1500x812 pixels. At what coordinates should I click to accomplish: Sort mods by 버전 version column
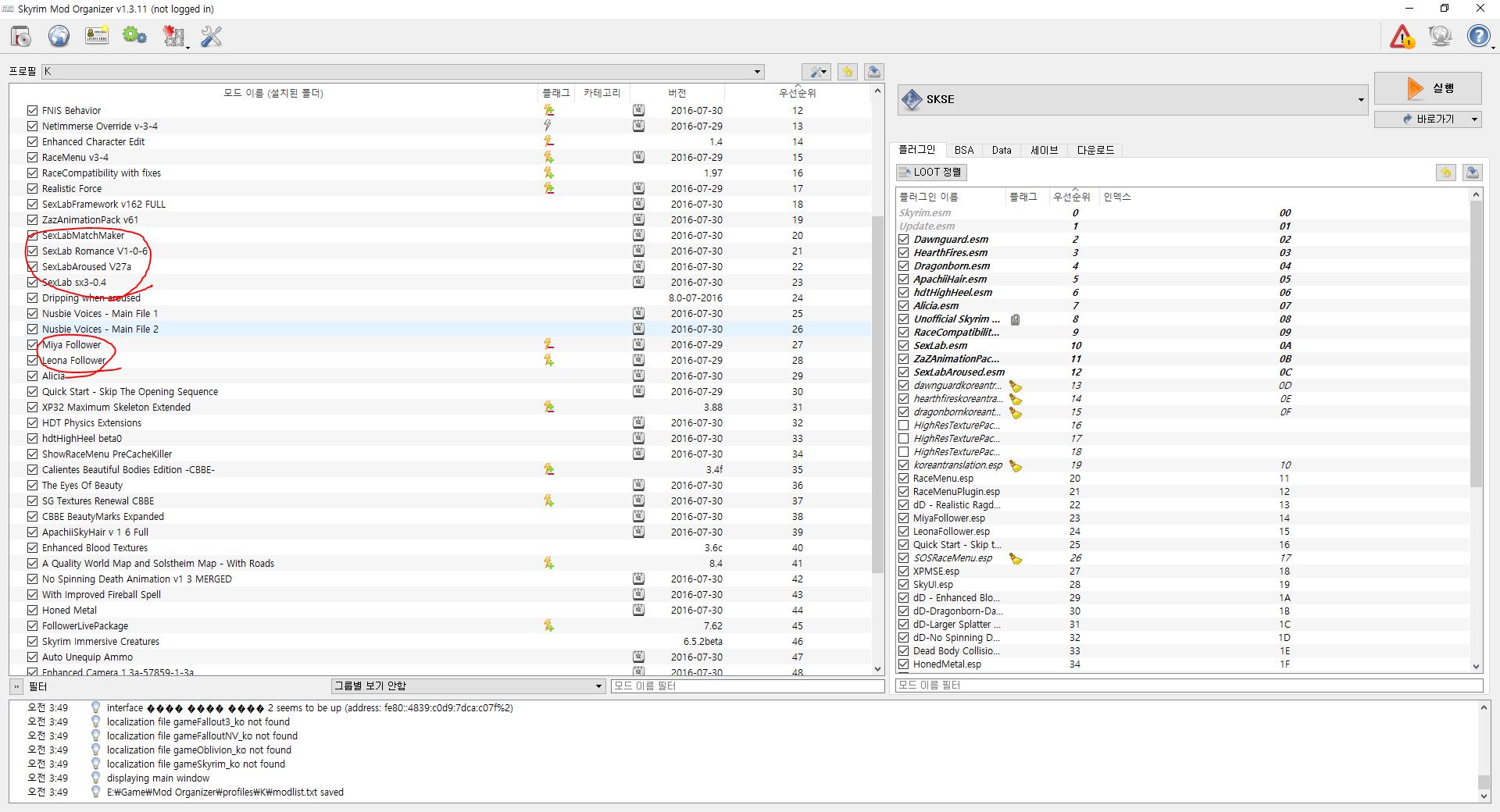(677, 93)
